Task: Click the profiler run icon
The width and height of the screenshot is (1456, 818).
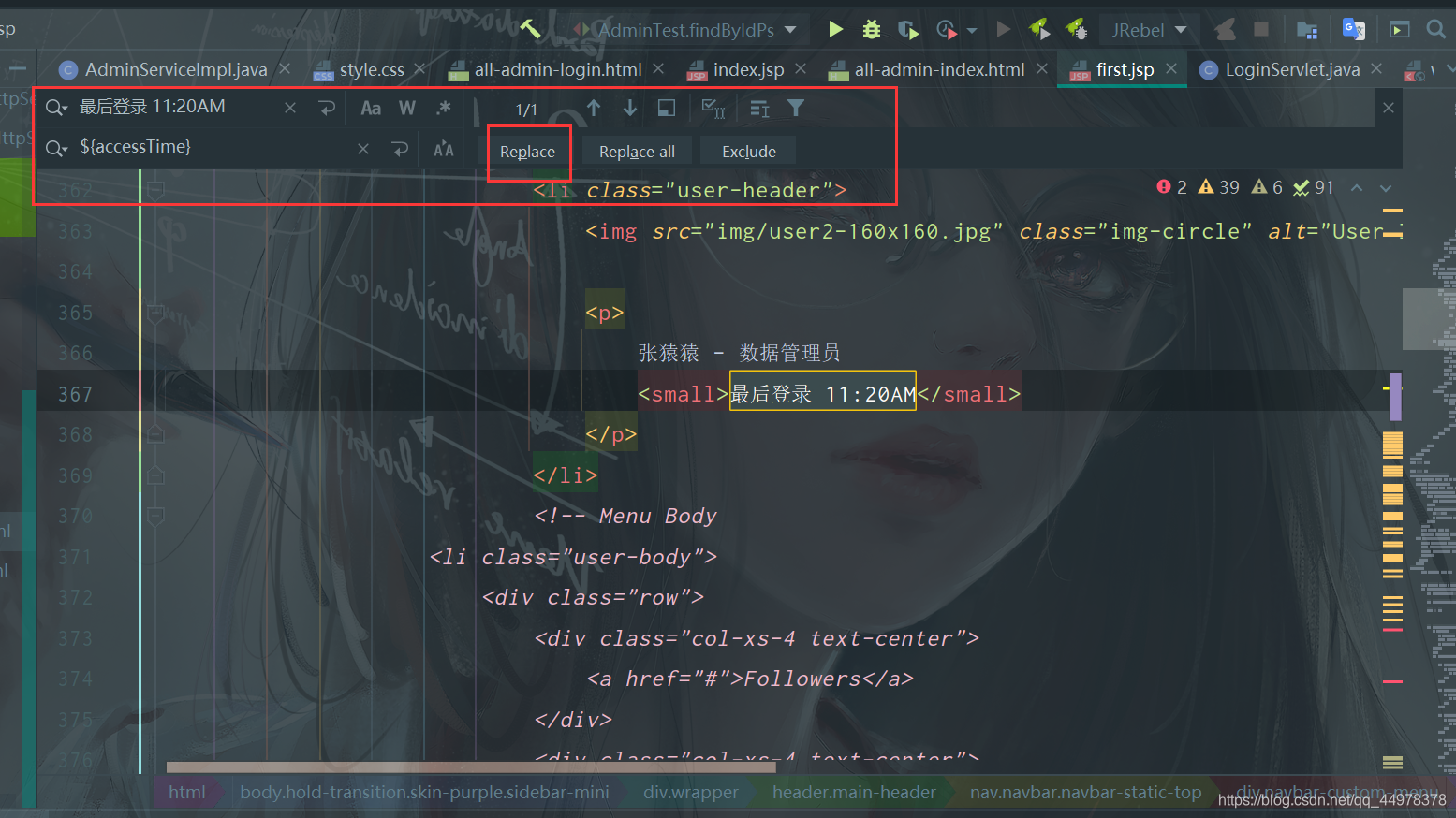Action: 946,30
